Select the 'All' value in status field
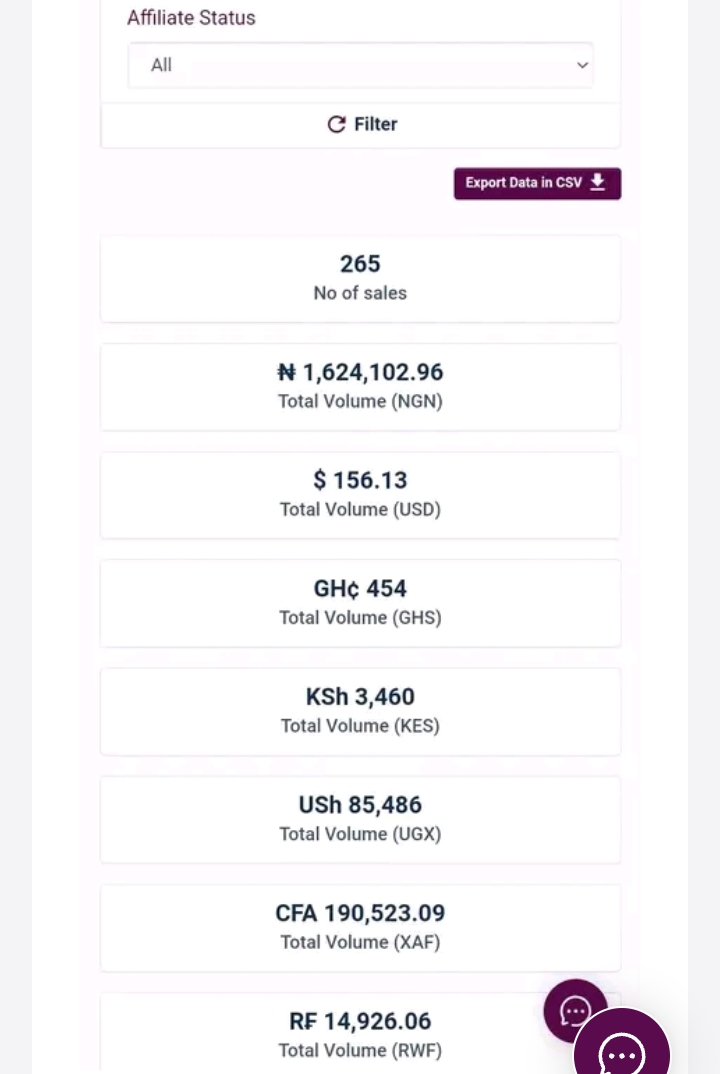Image resolution: width=720 pixels, height=1074 pixels. 161,65
